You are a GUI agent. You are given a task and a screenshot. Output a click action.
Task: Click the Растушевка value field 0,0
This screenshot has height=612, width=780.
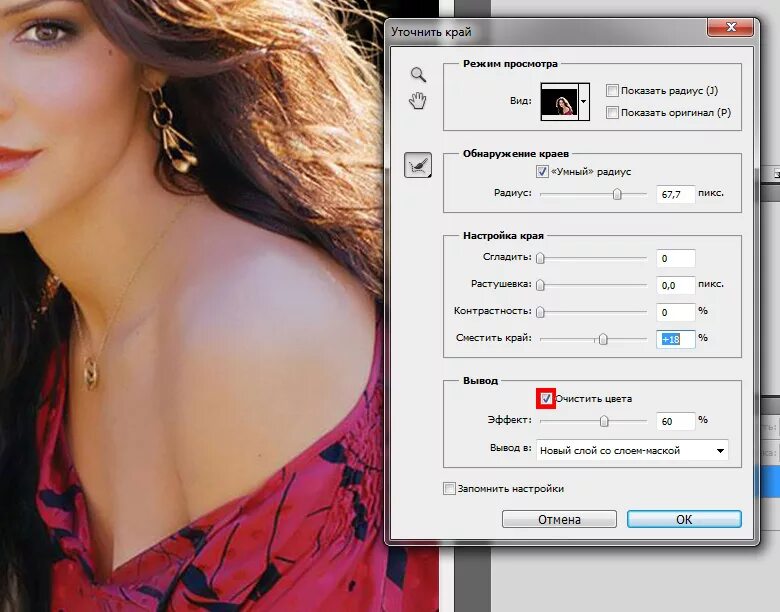[x=676, y=286]
